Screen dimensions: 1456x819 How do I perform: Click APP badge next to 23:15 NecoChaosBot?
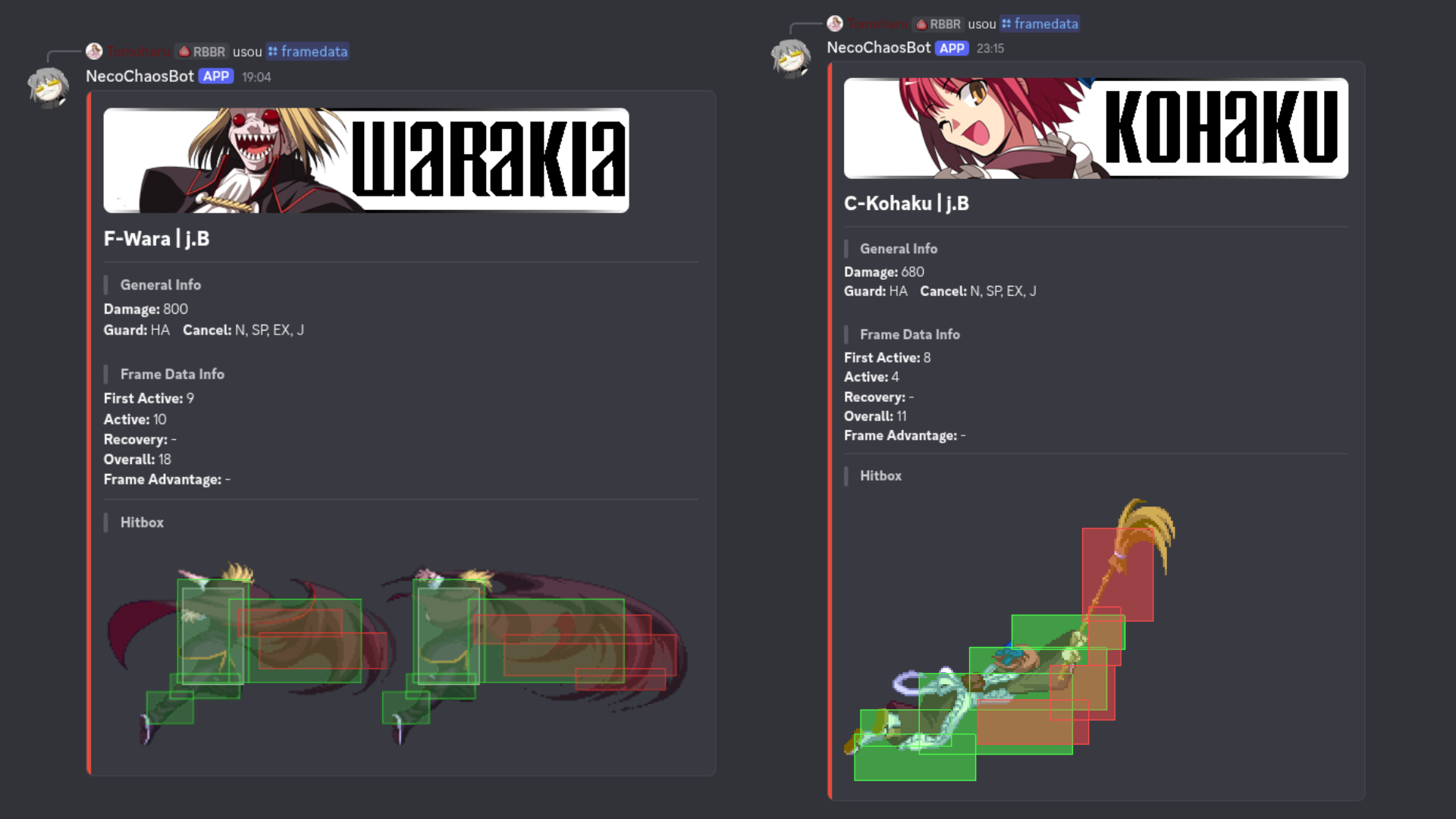click(952, 48)
